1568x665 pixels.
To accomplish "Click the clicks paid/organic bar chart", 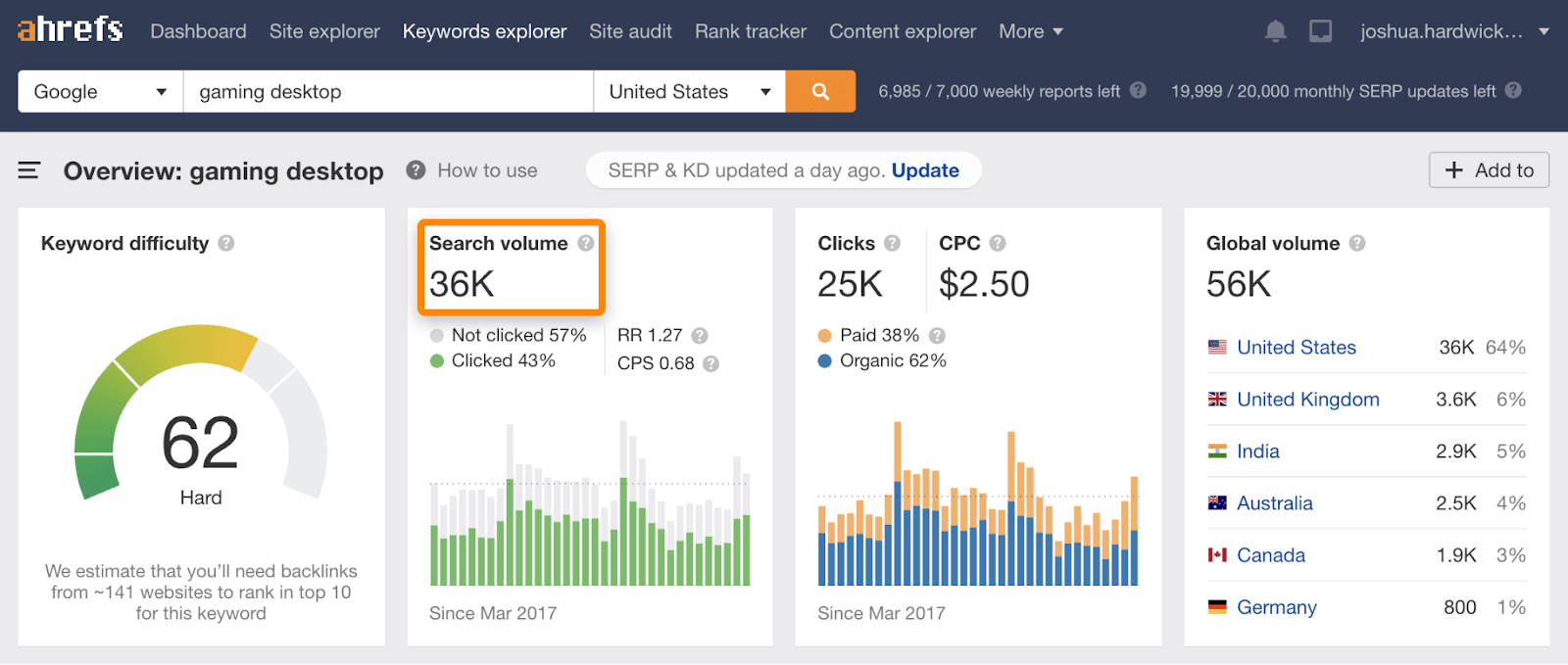I will tap(978, 503).
